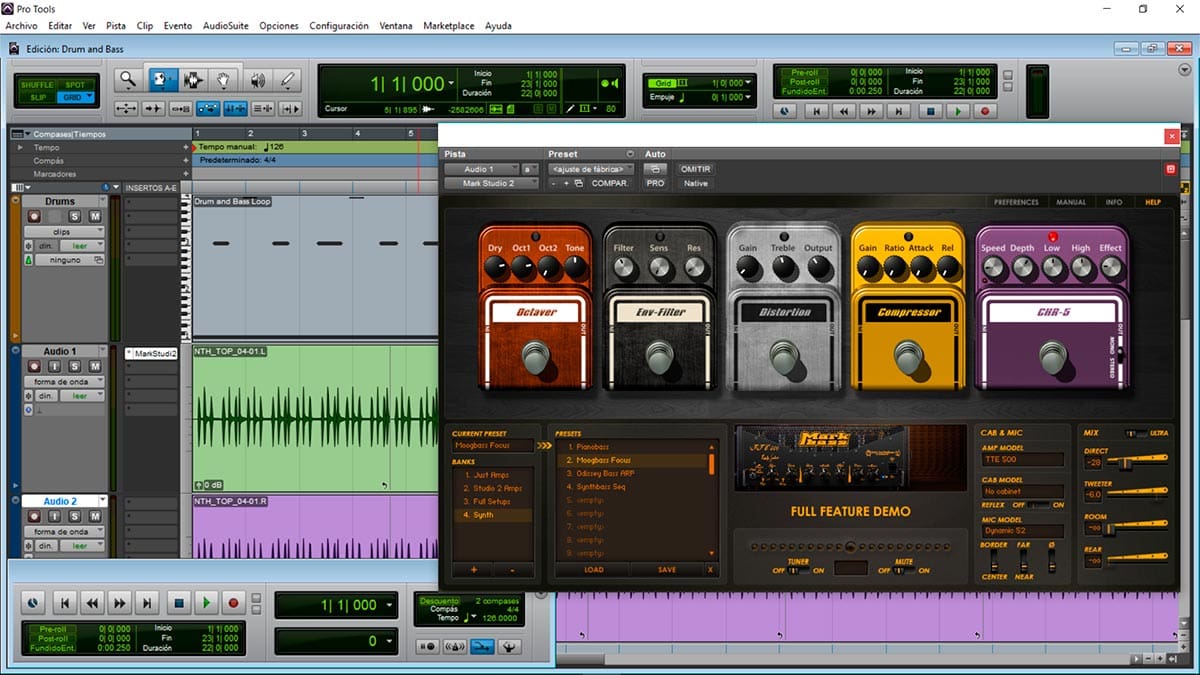
Task: Open Audio 1 'leer' automation mode dropdown
Action: point(81,396)
